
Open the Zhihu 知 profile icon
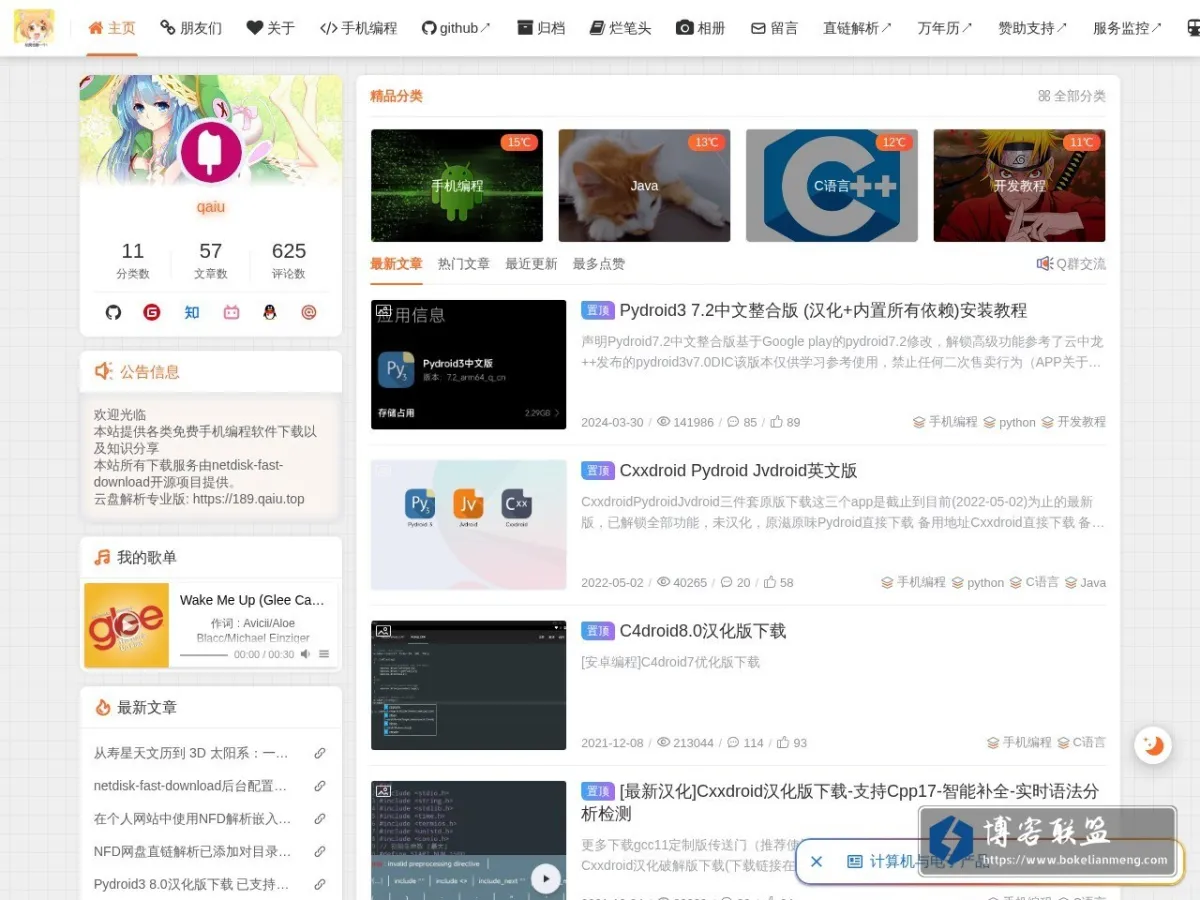point(191,312)
